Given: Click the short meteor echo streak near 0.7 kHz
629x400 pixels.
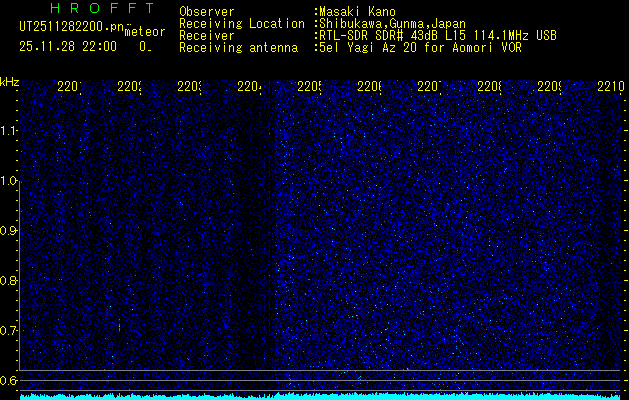Looking at the screenshot, I should 120,325.
